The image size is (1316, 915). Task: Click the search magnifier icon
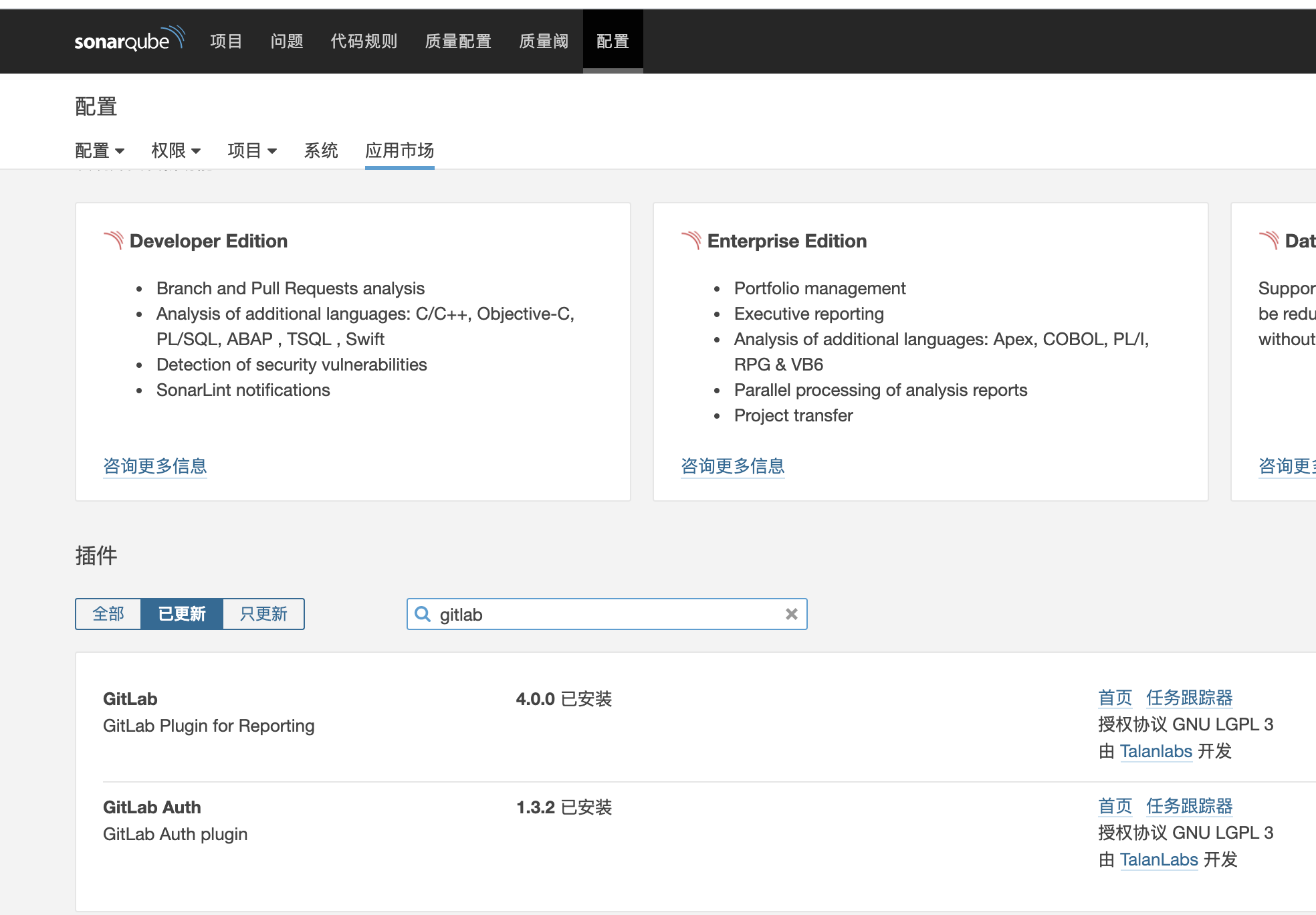point(423,614)
